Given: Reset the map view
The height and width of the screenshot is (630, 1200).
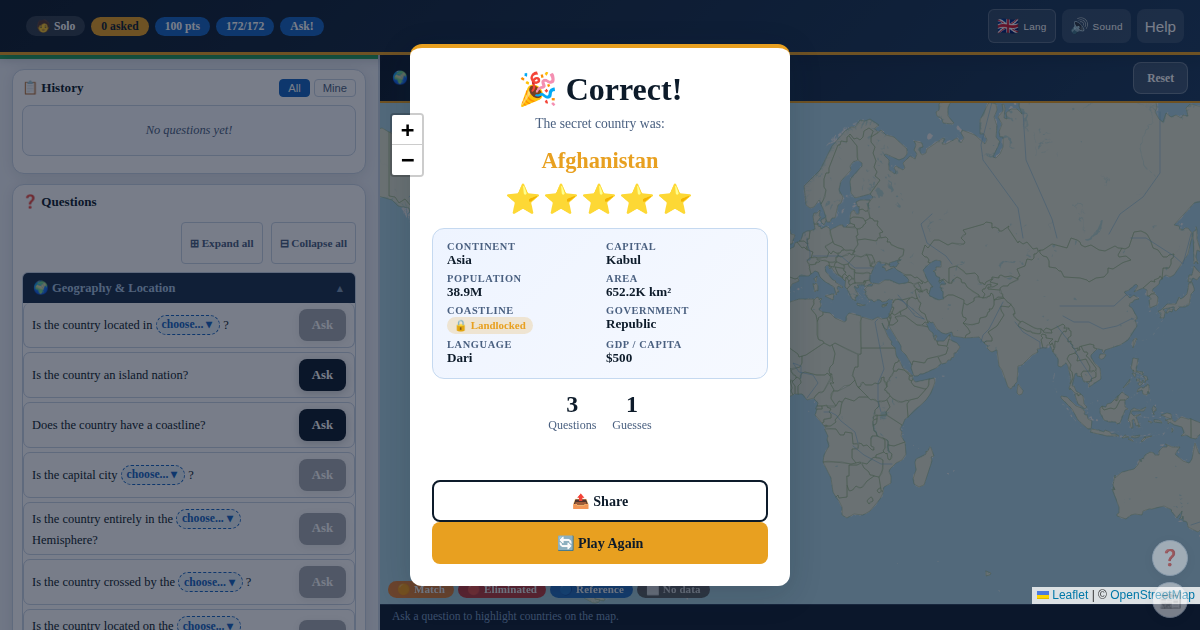Looking at the screenshot, I should tap(1160, 78).
